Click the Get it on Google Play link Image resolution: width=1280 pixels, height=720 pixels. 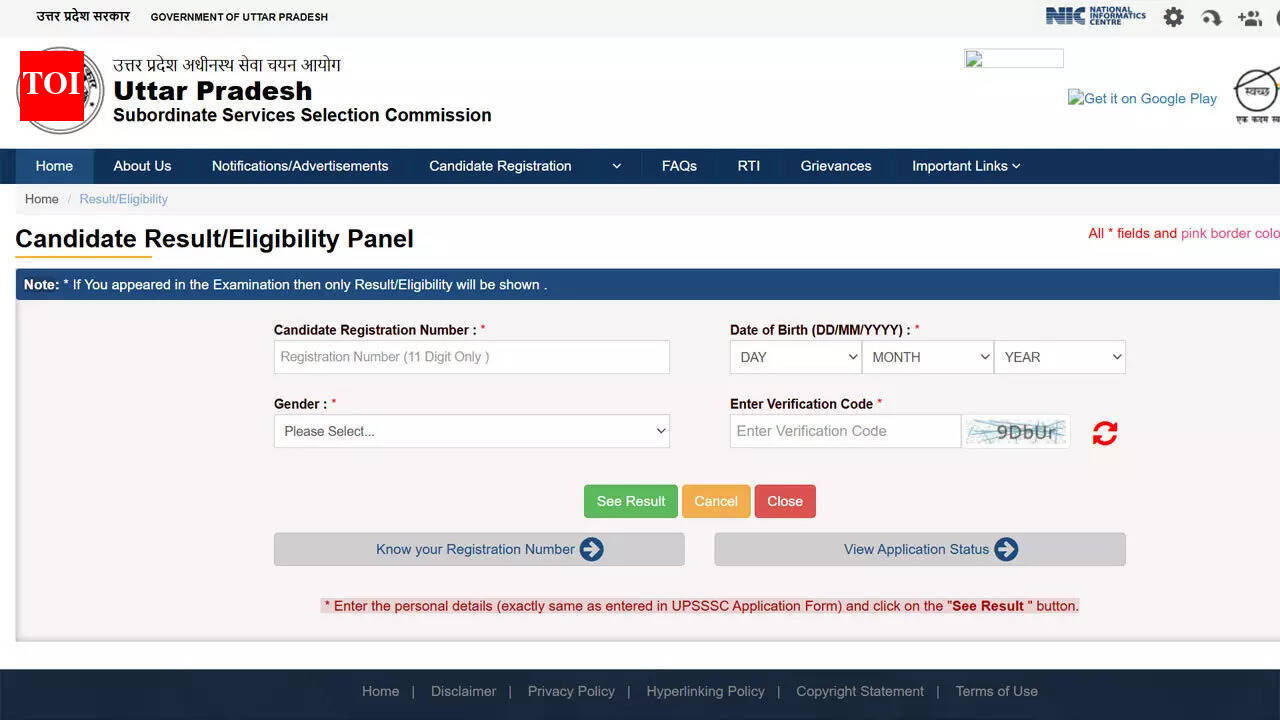click(1143, 98)
